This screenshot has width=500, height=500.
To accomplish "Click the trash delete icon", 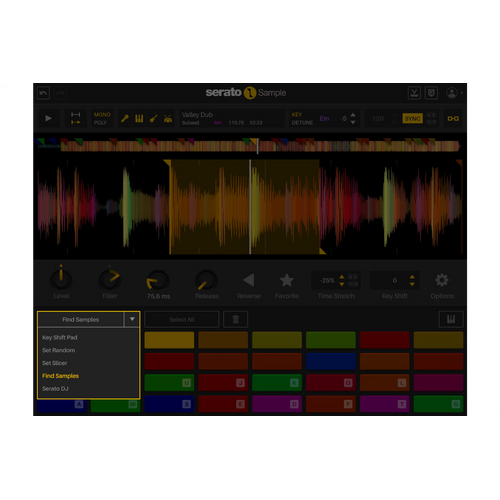I will 236,319.
